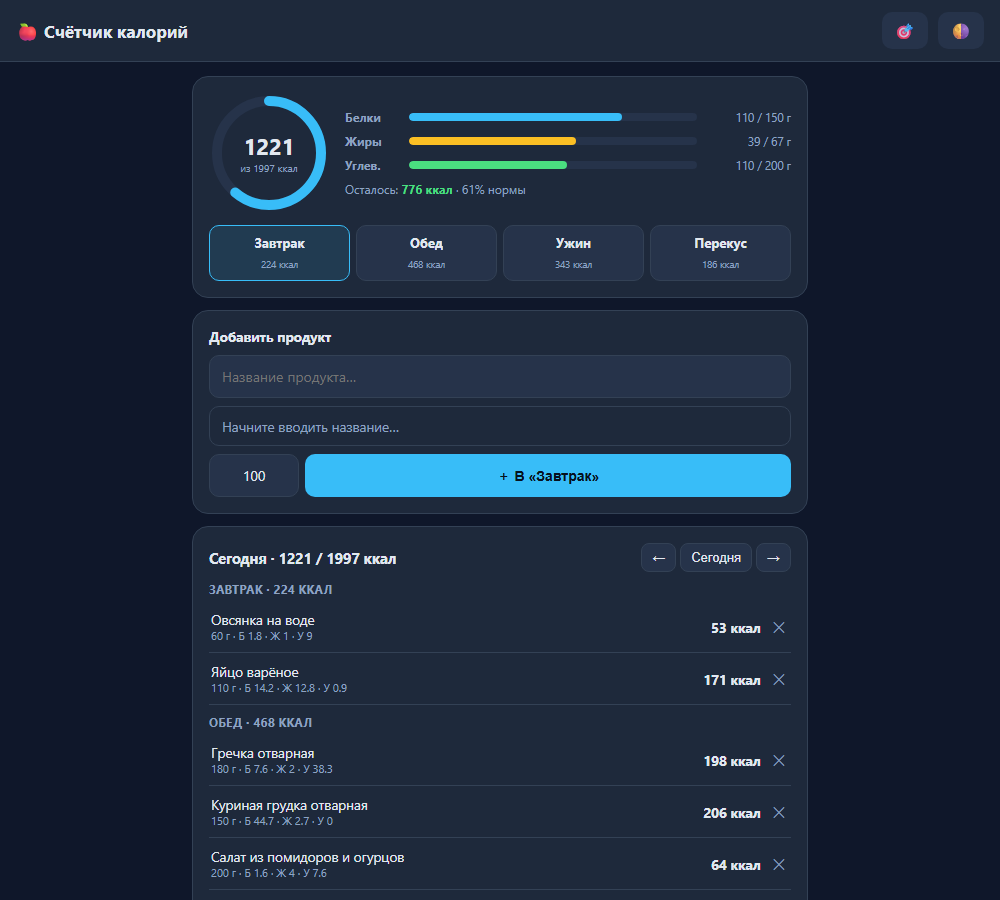Select the Ужин meal tab
Image resolution: width=1000 pixels, height=900 pixels.
point(573,253)
